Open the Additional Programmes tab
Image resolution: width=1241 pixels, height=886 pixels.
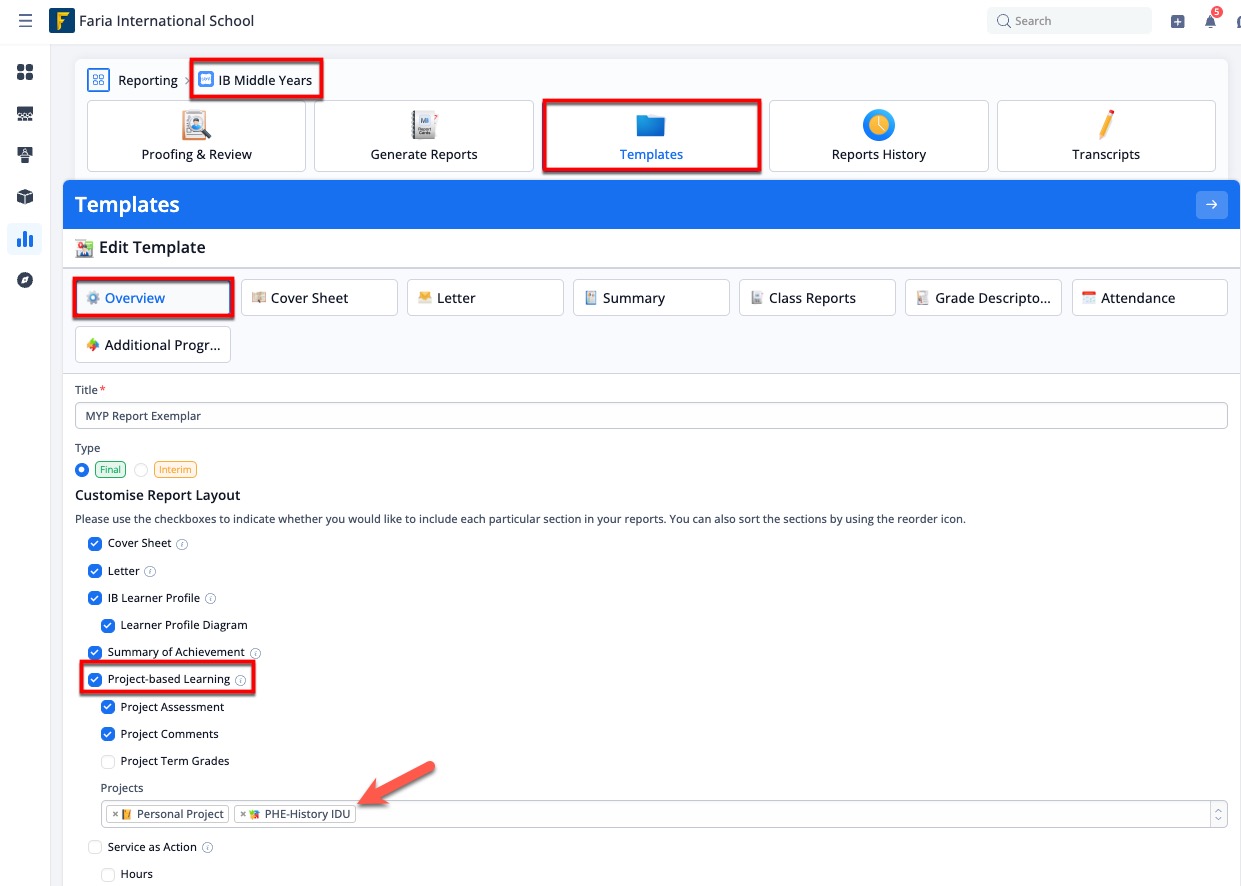click(153, 345)
